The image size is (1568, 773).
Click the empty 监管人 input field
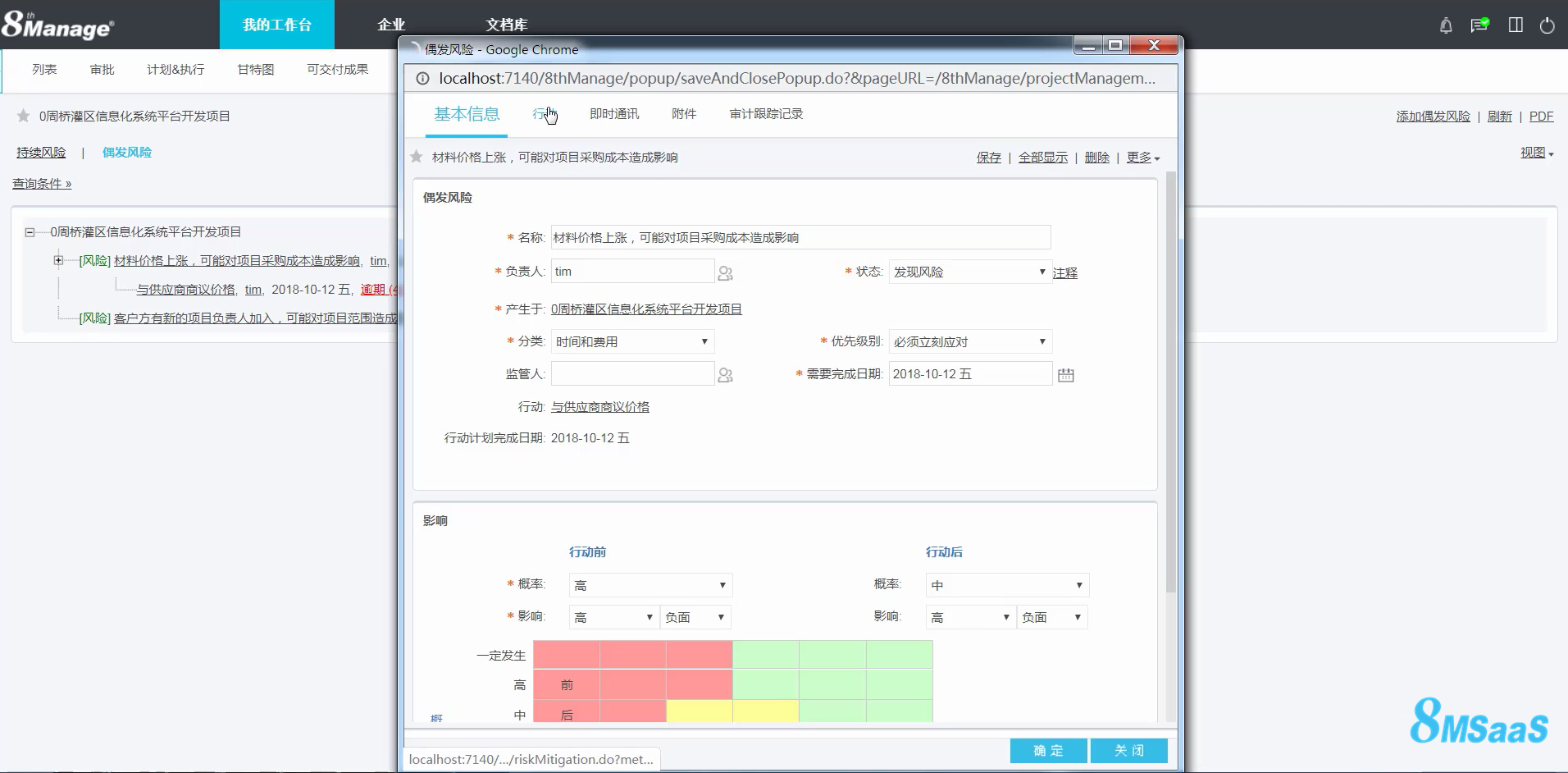632,374
